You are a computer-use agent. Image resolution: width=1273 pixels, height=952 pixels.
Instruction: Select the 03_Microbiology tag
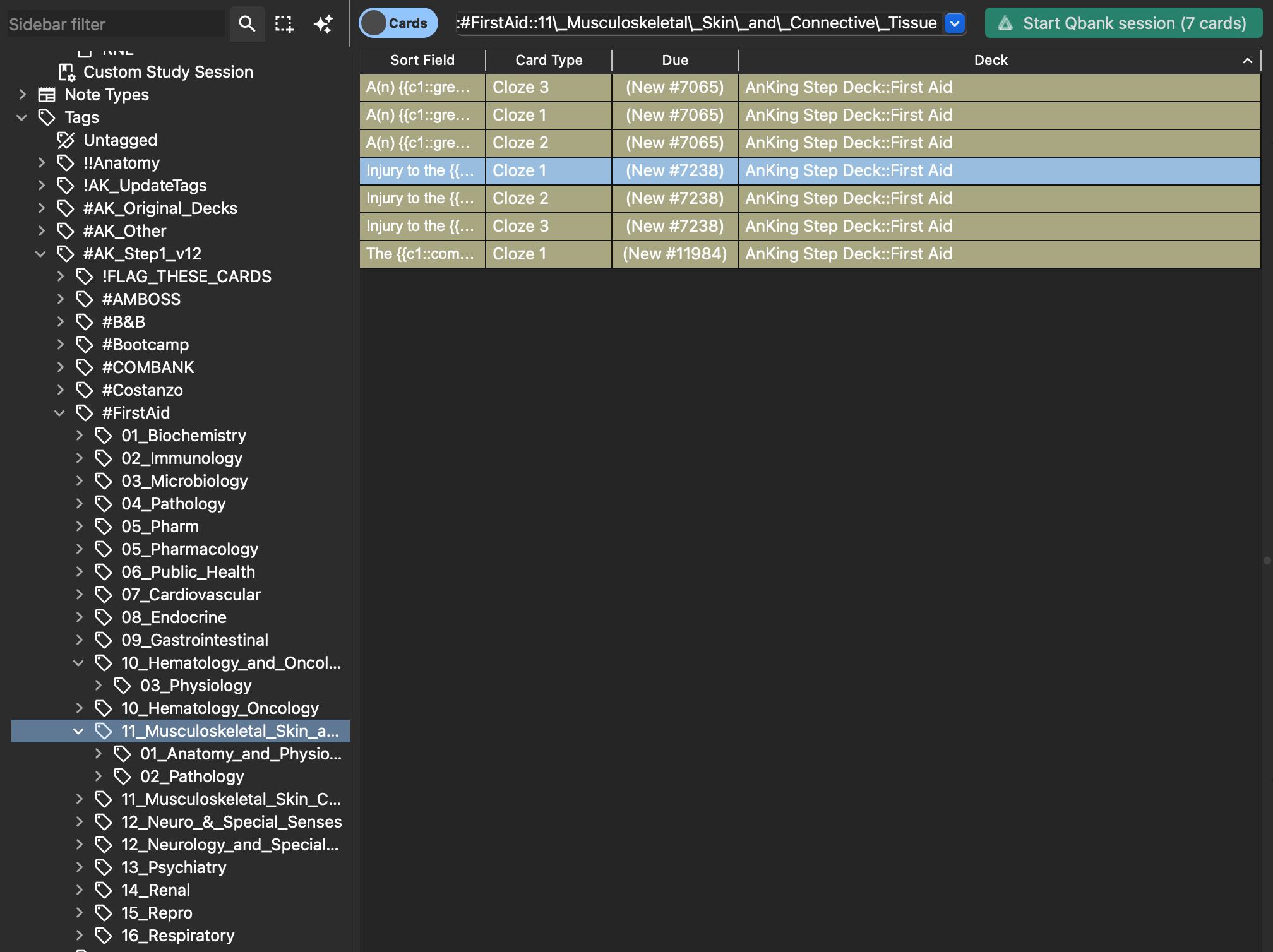coord(184,481)
